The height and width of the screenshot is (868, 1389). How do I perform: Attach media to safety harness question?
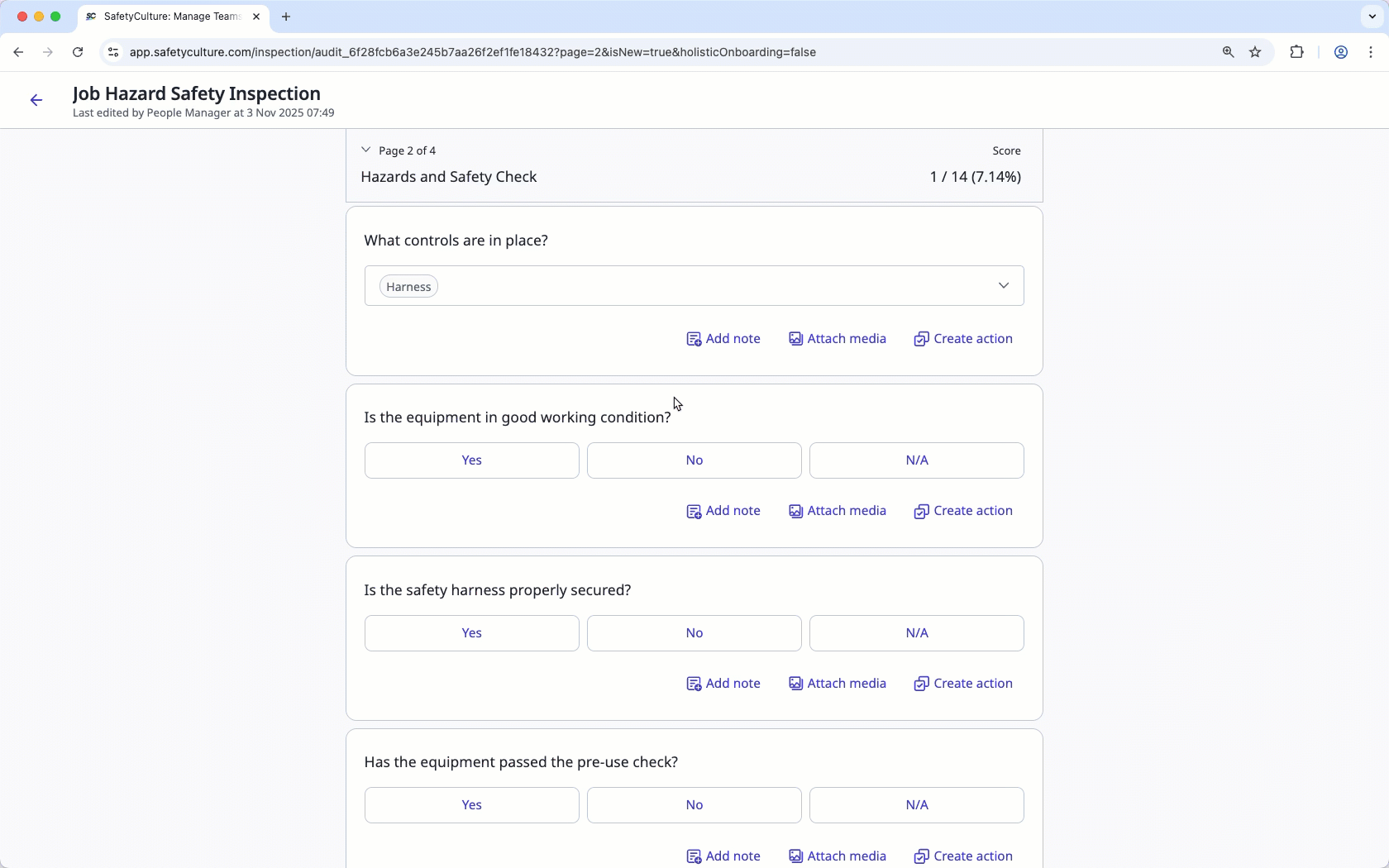pos(838,684)
